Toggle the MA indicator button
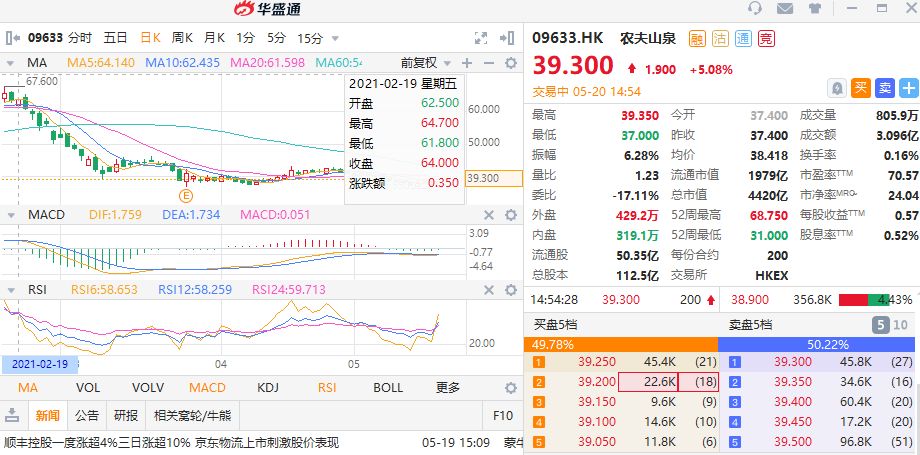The width and height of the screenshot is (920, 455). coord(28,387)
